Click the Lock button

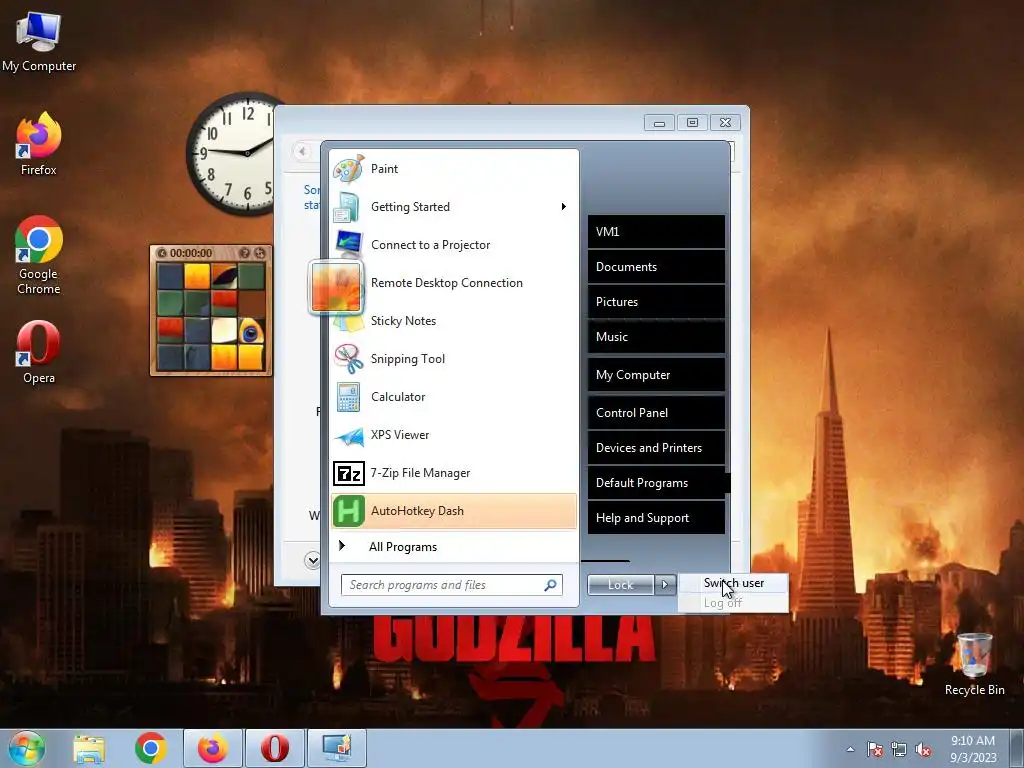620,585
